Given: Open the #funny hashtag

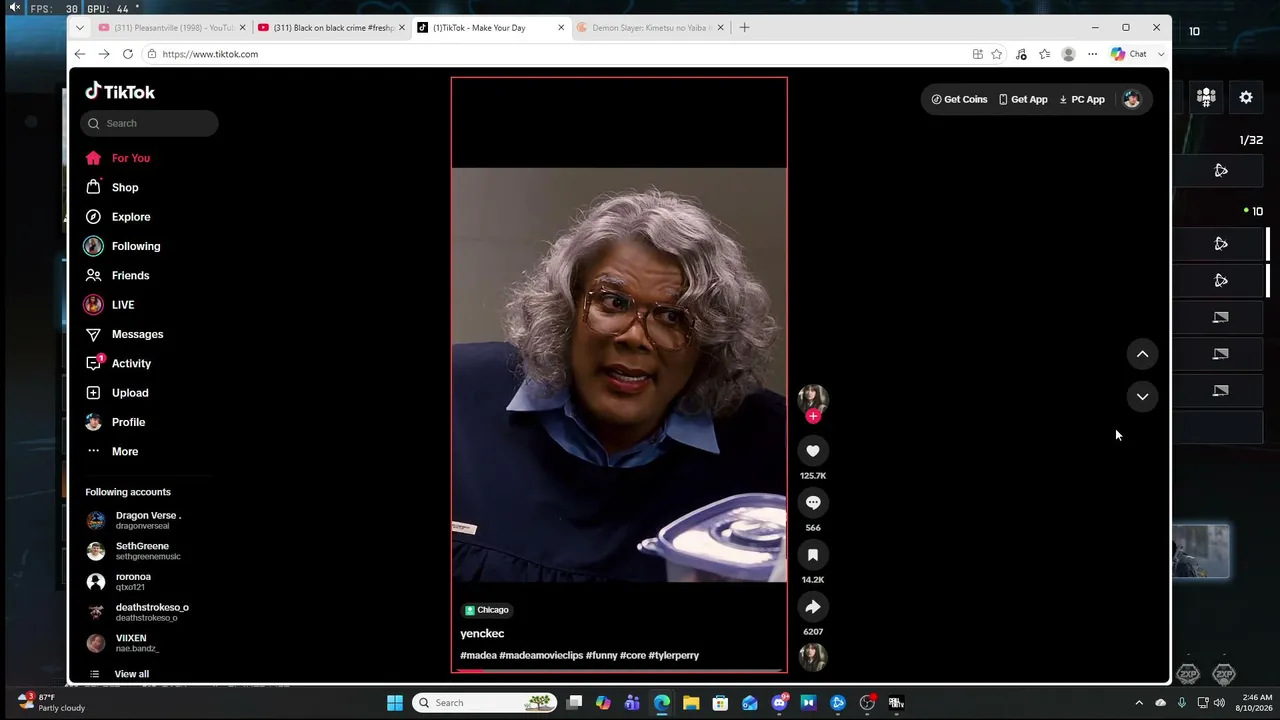Looking at the screenshot, I should pyautogui.click(x=601, y=656).
